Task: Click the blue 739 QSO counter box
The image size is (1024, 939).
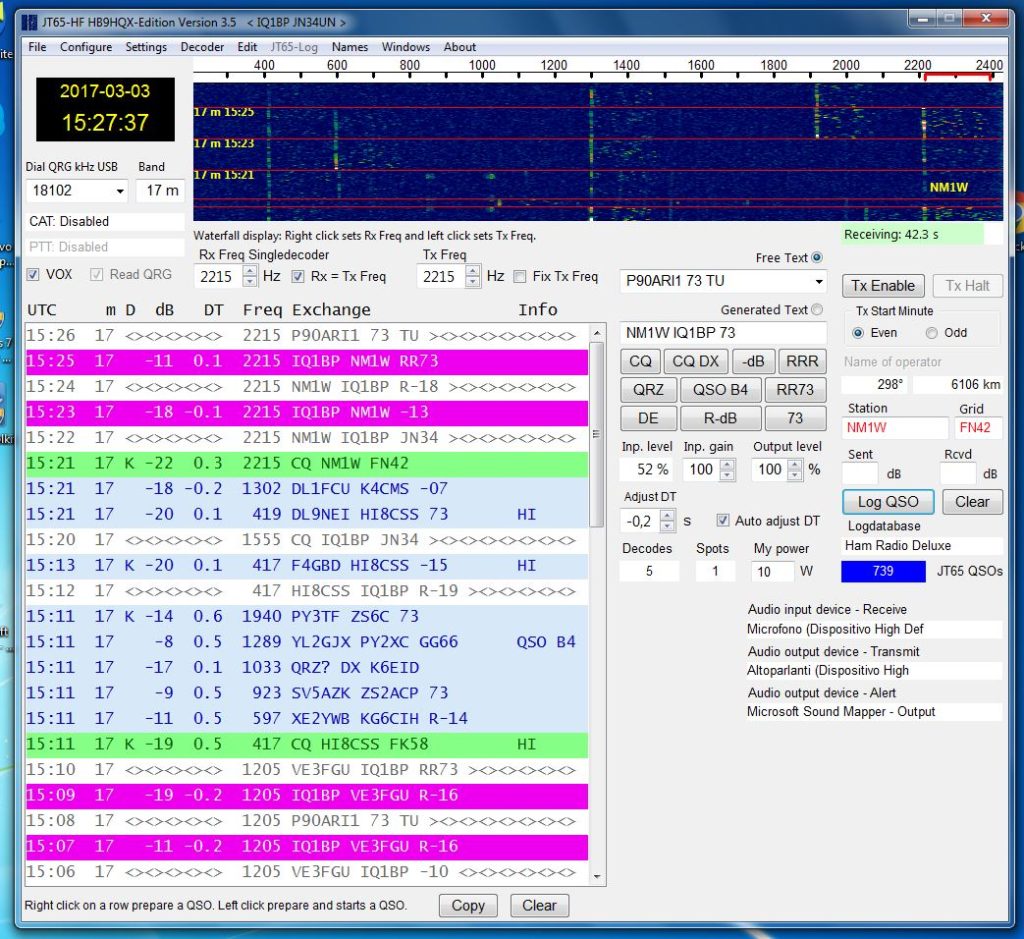Action: pos(883,571)
